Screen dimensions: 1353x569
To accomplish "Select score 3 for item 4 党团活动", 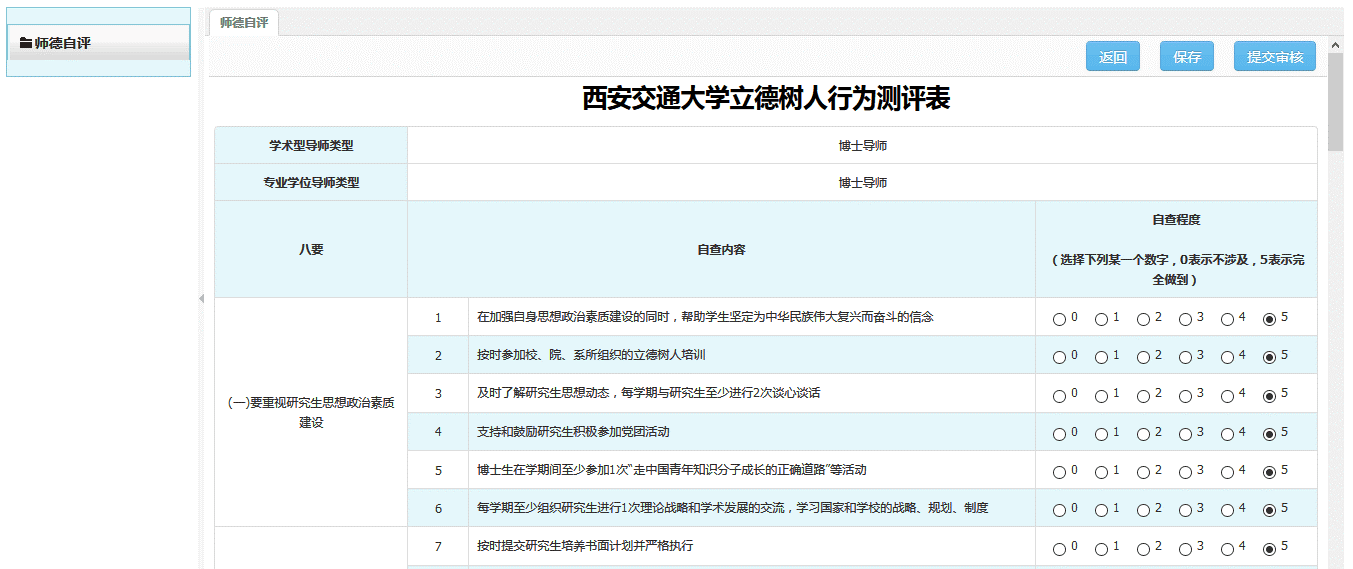I will [x=1185, y=435].
